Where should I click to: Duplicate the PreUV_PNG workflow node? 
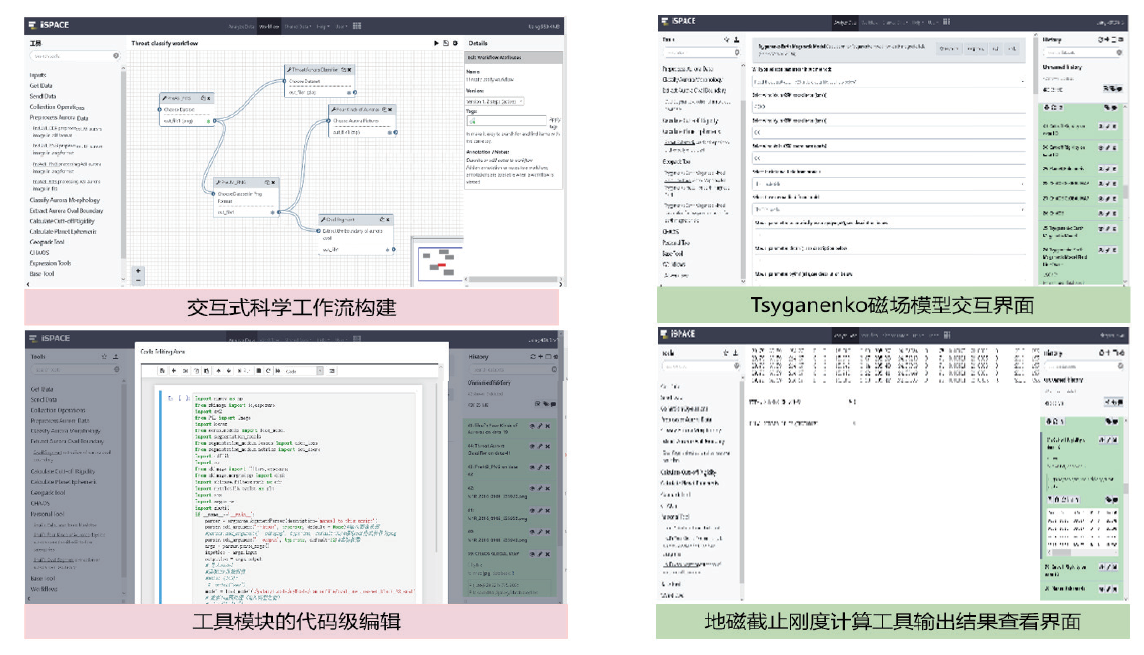(x=267, y=182)
